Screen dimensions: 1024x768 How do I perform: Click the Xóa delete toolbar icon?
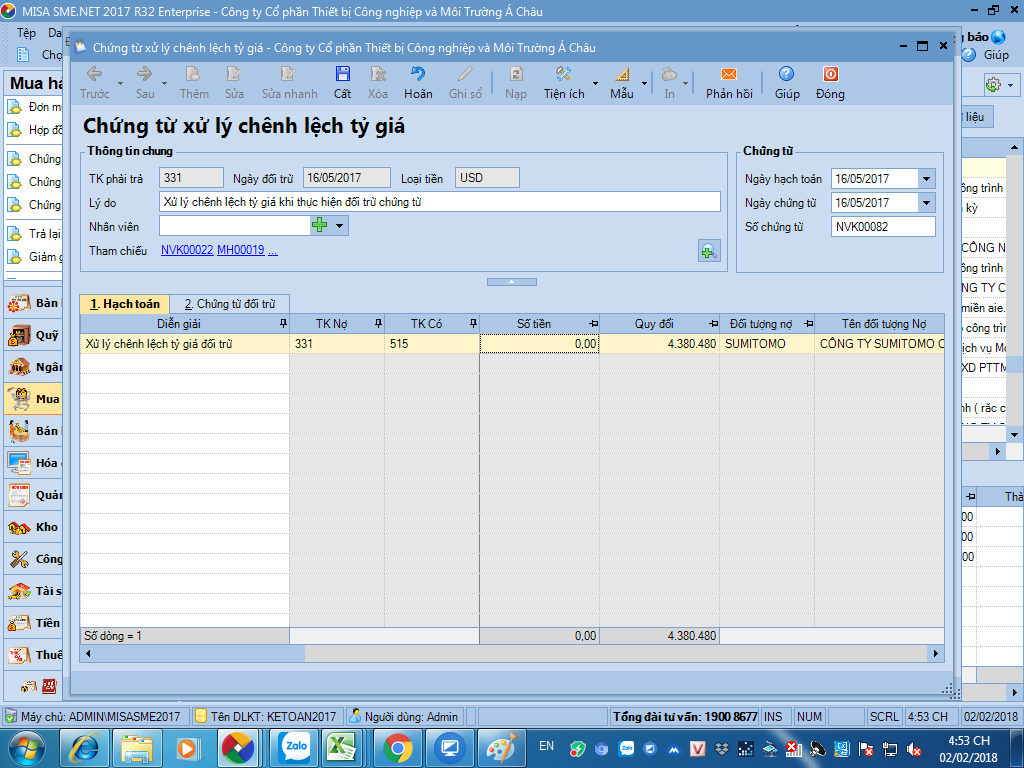(x=377, y=74)
